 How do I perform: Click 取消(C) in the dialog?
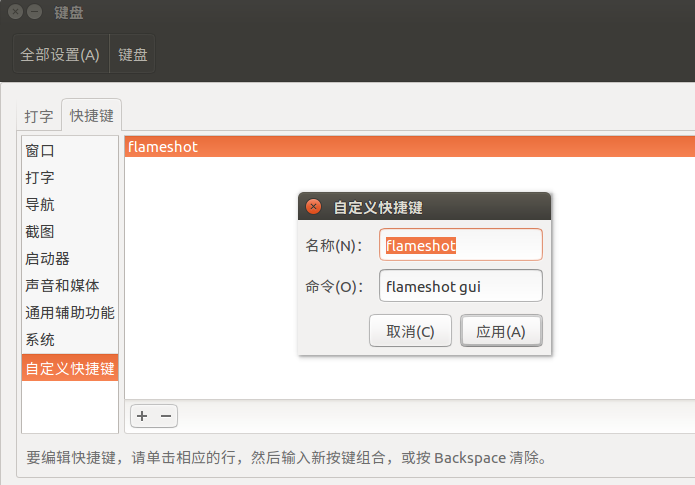(410, 331)
